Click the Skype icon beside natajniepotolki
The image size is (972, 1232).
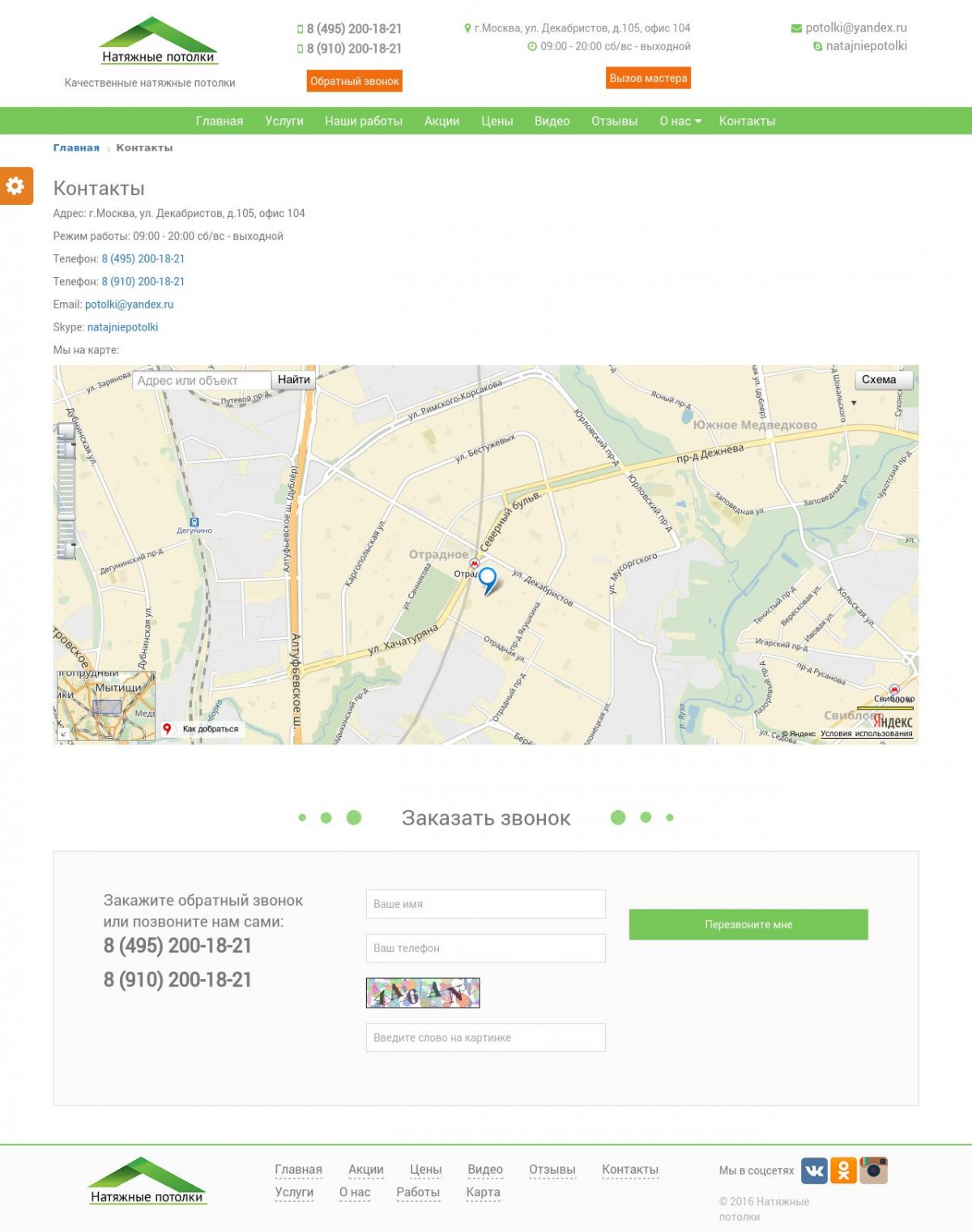point(817,46)
